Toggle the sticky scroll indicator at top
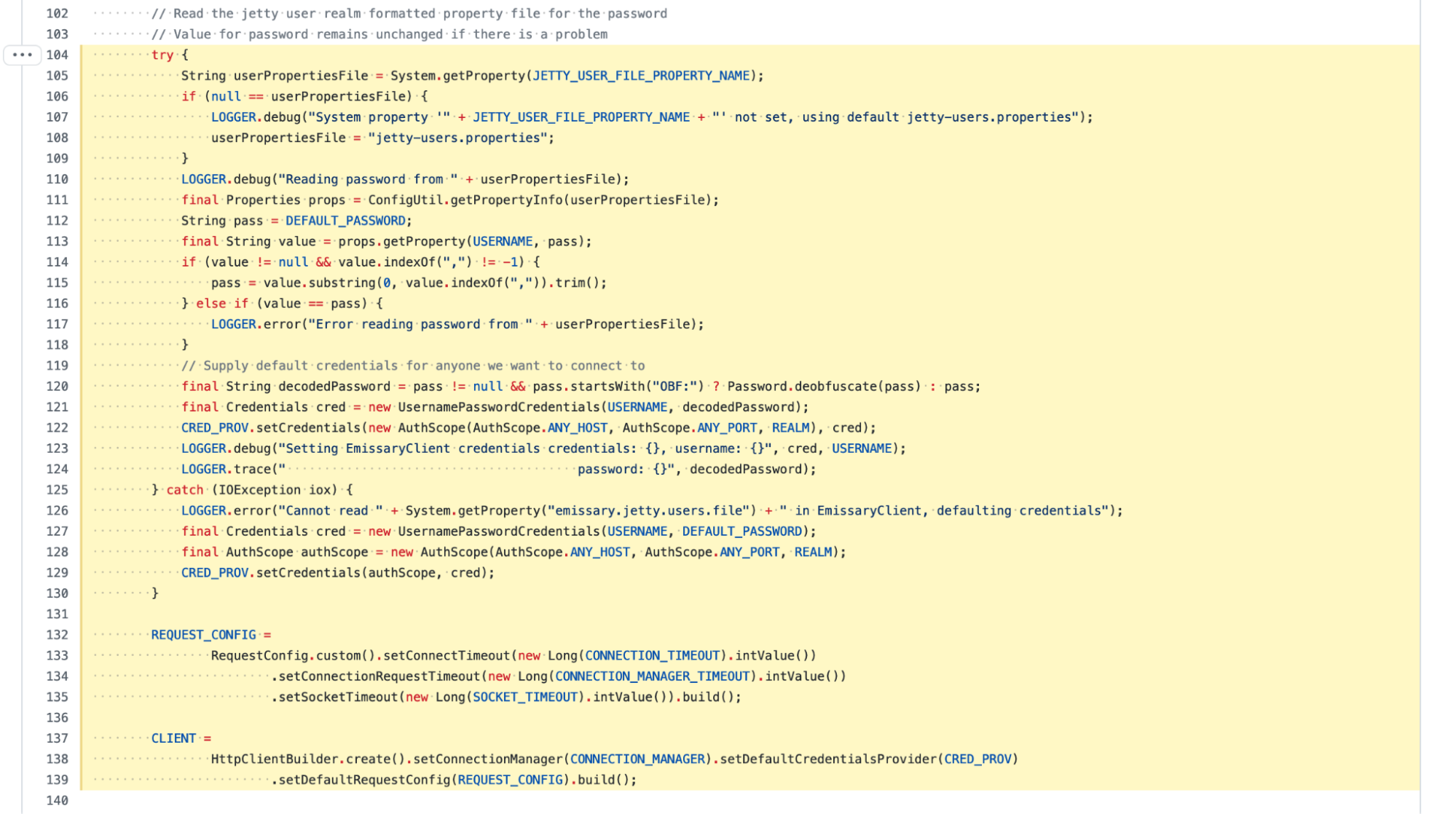 [x=21, y=55]
